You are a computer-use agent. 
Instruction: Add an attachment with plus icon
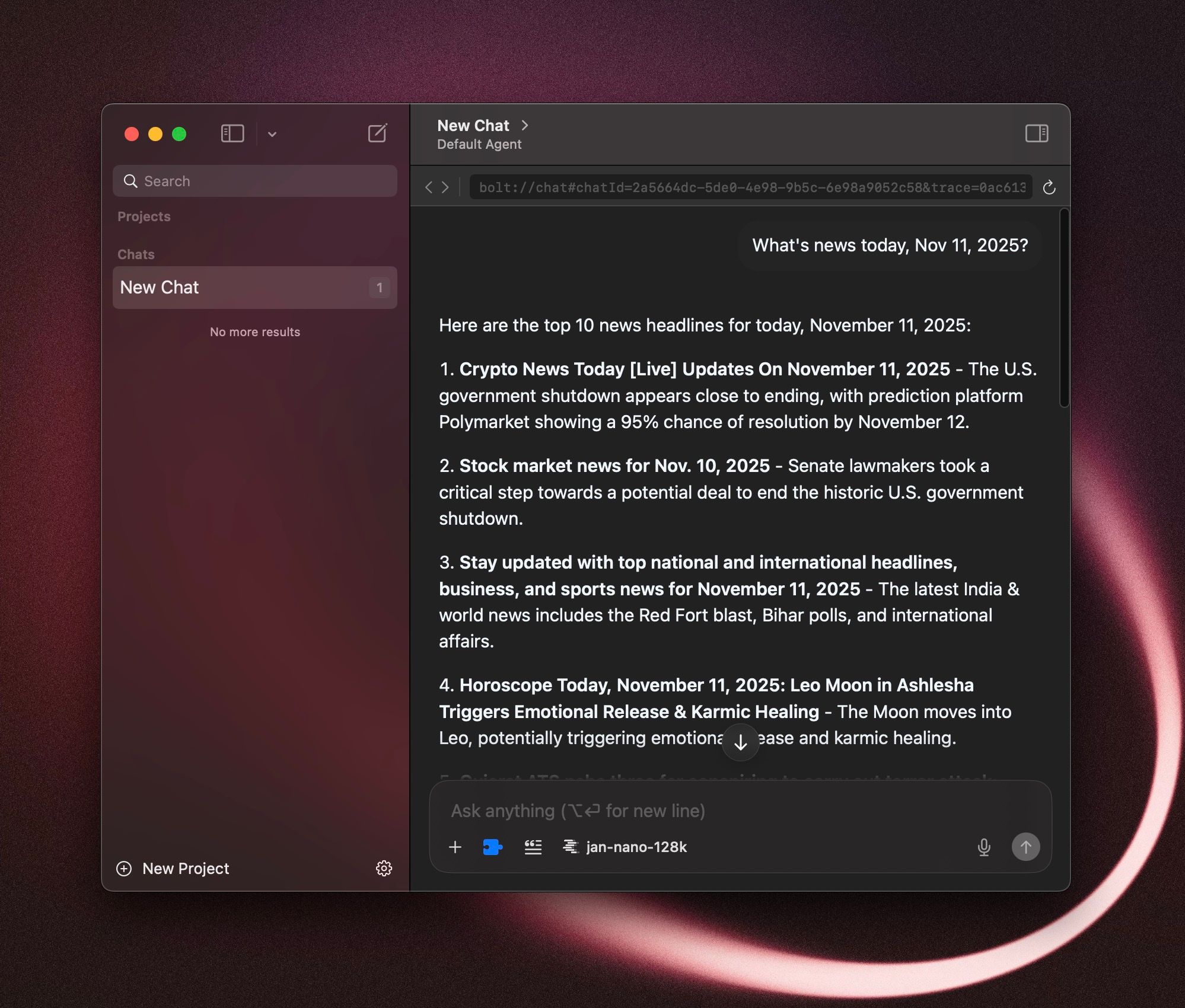pos(455,847)
